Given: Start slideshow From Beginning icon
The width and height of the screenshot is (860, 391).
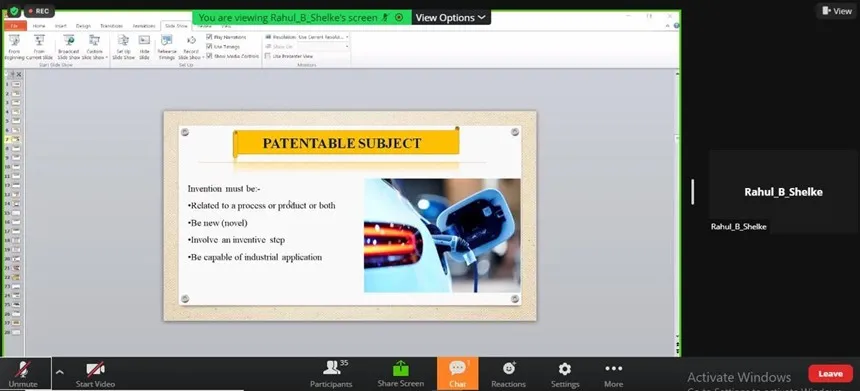Looking at the screenshot, I should [14, 40].
